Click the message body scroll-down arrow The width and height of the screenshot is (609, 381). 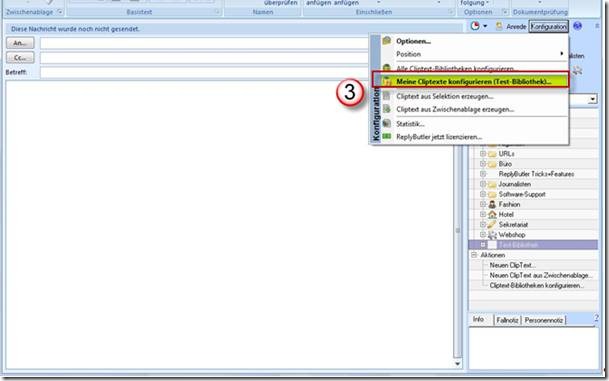pos(458,364)
